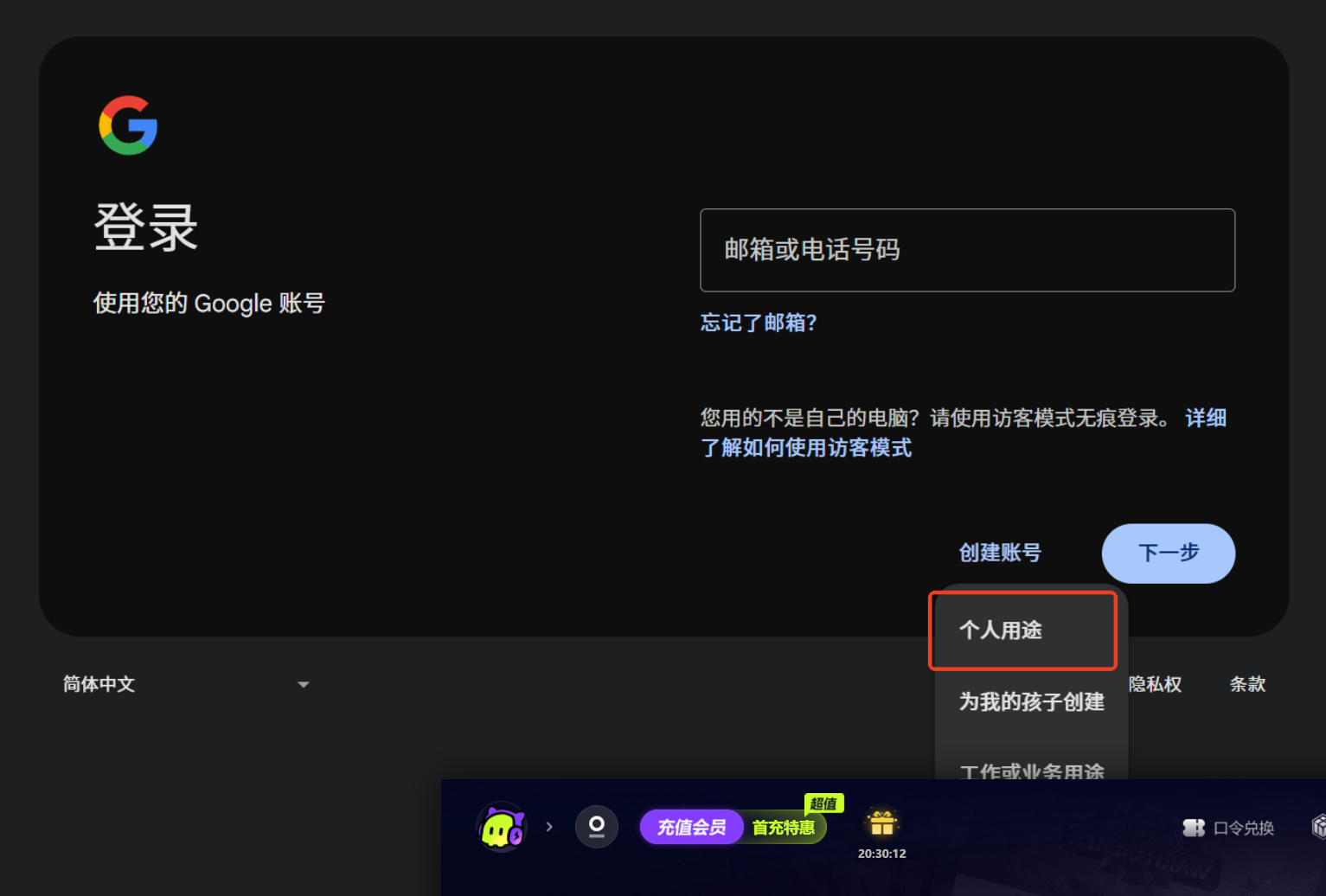Click the 下一步 button
Screen dimensions: 1326x896
(x=1168, y=553)
